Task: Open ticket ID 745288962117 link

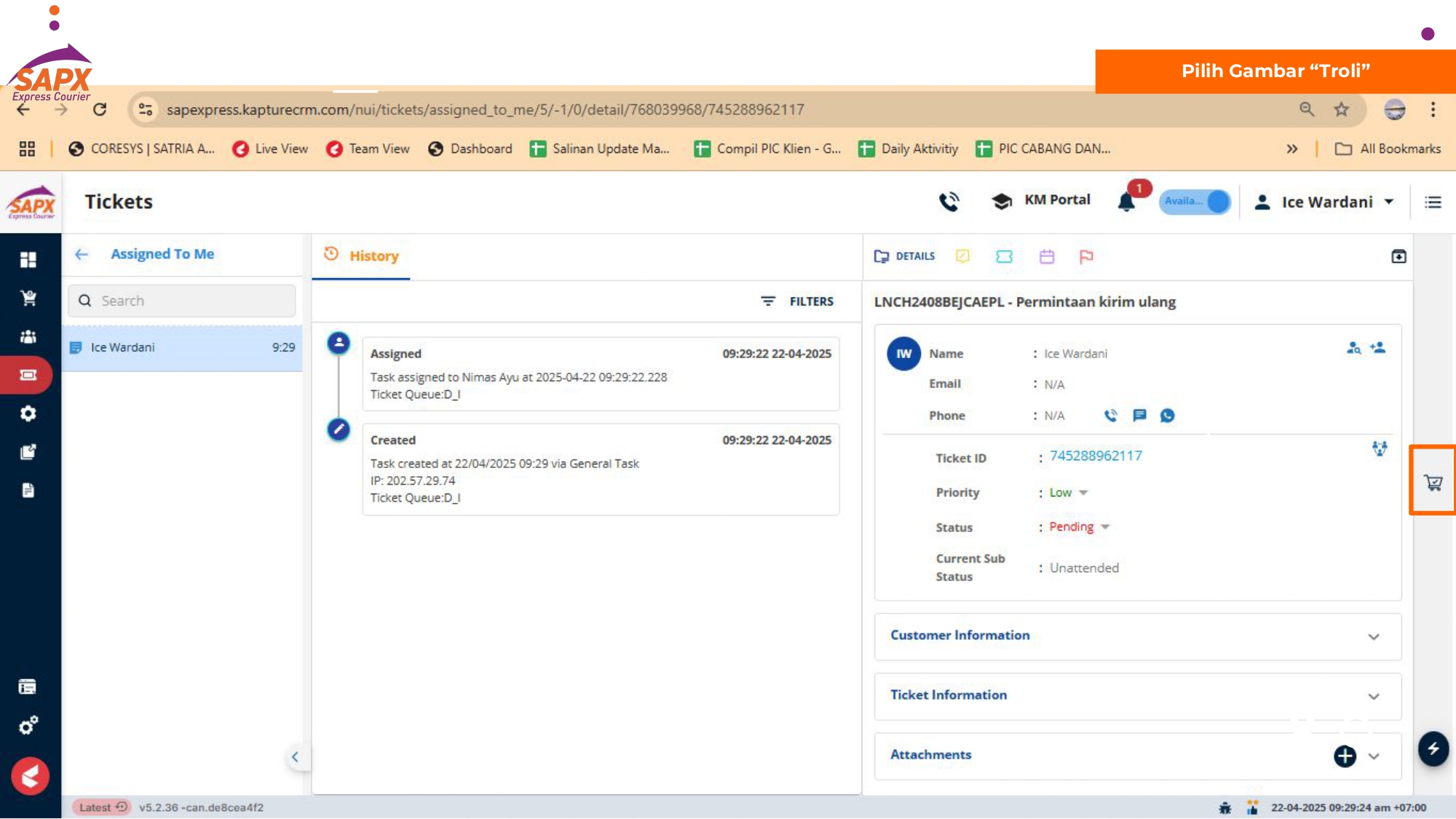Action: point(1096,456)
